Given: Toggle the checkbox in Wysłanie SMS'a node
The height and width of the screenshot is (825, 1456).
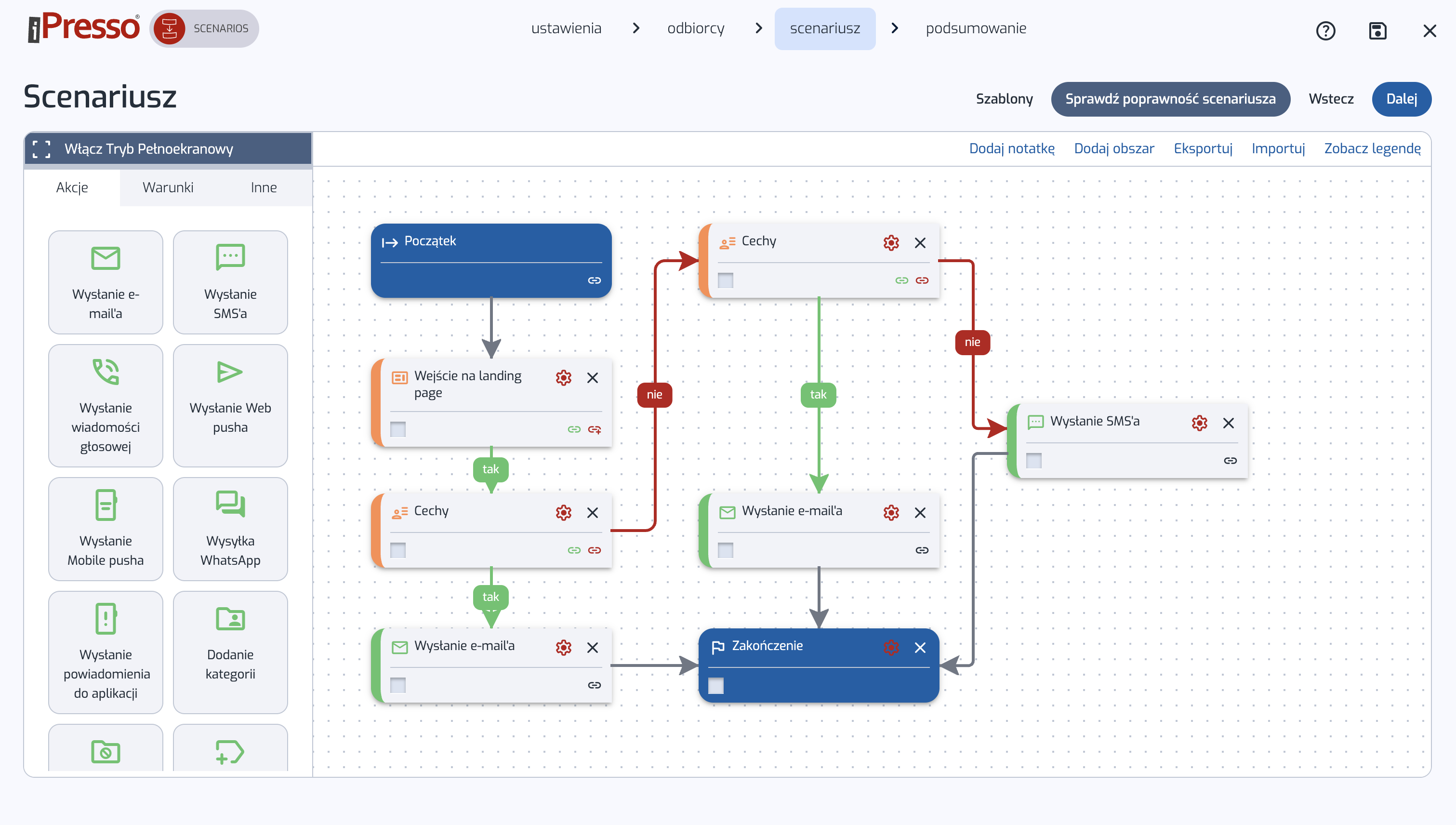Looking at the screenshot, I should 1033,461.
